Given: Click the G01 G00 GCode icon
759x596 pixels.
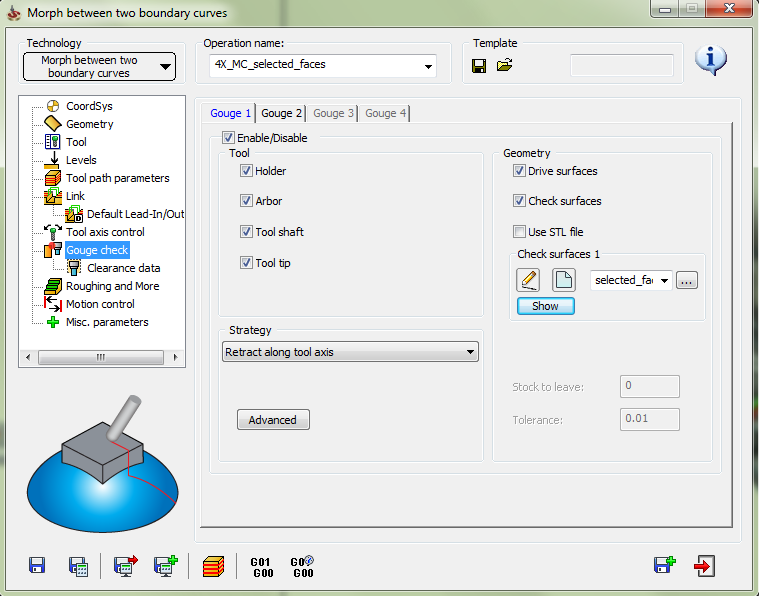Looking at the screenshot, I should (x=261, y=567).
